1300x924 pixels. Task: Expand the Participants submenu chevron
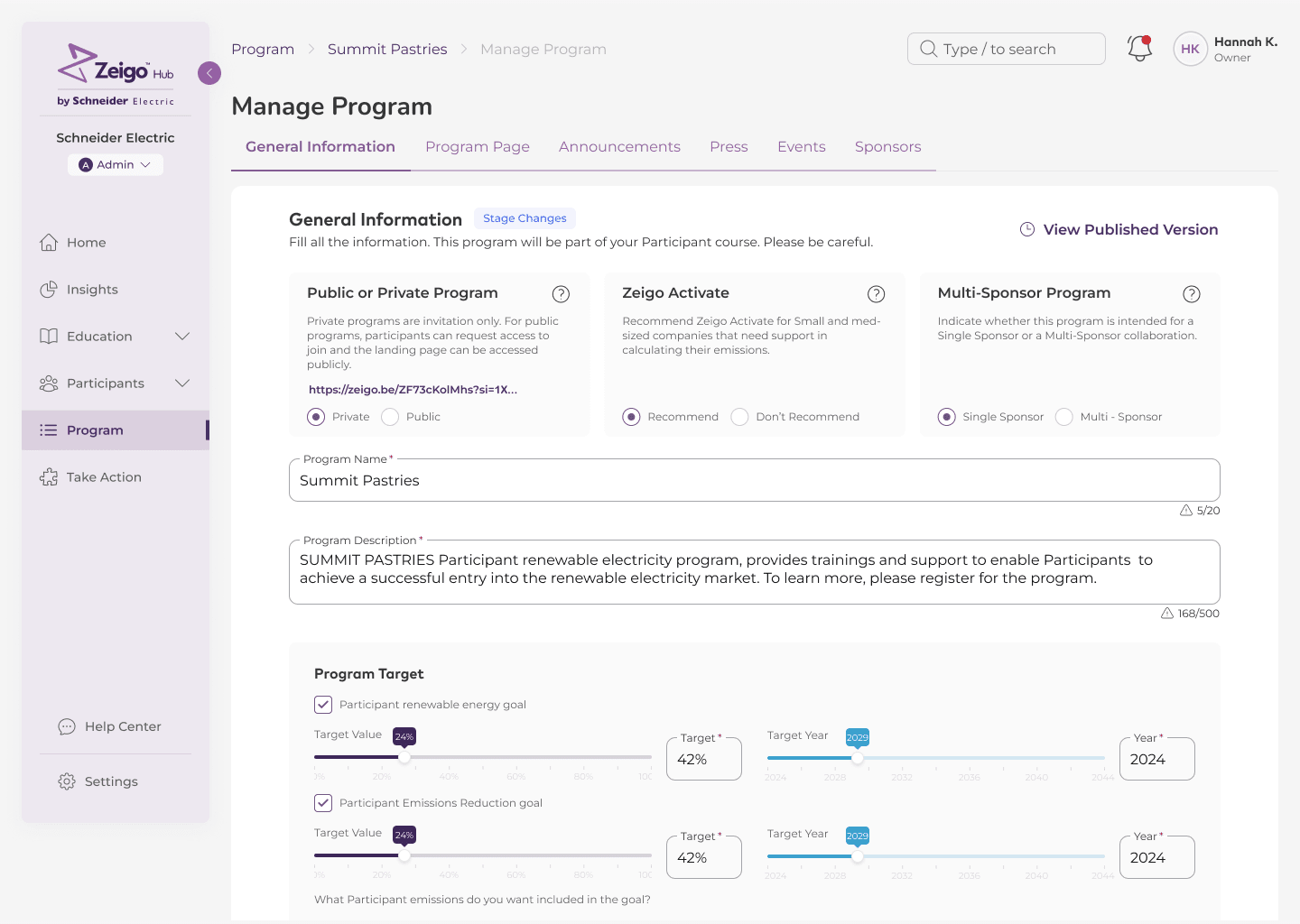[x=182, y=383]
